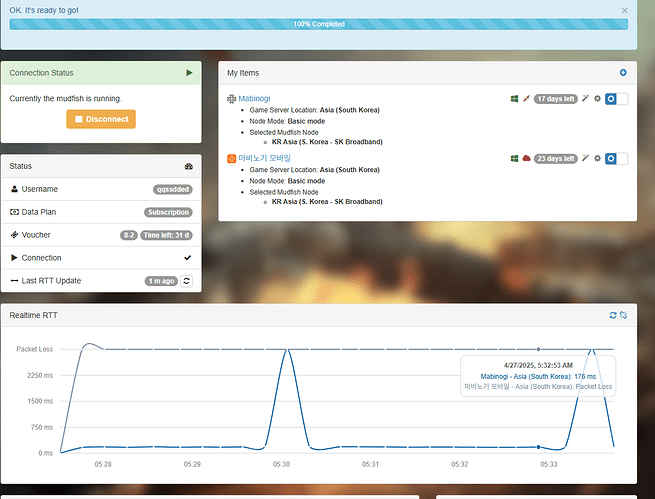
Task: Click 'Currently the mudfish is running.' text
Action: [x=66, y=99]
